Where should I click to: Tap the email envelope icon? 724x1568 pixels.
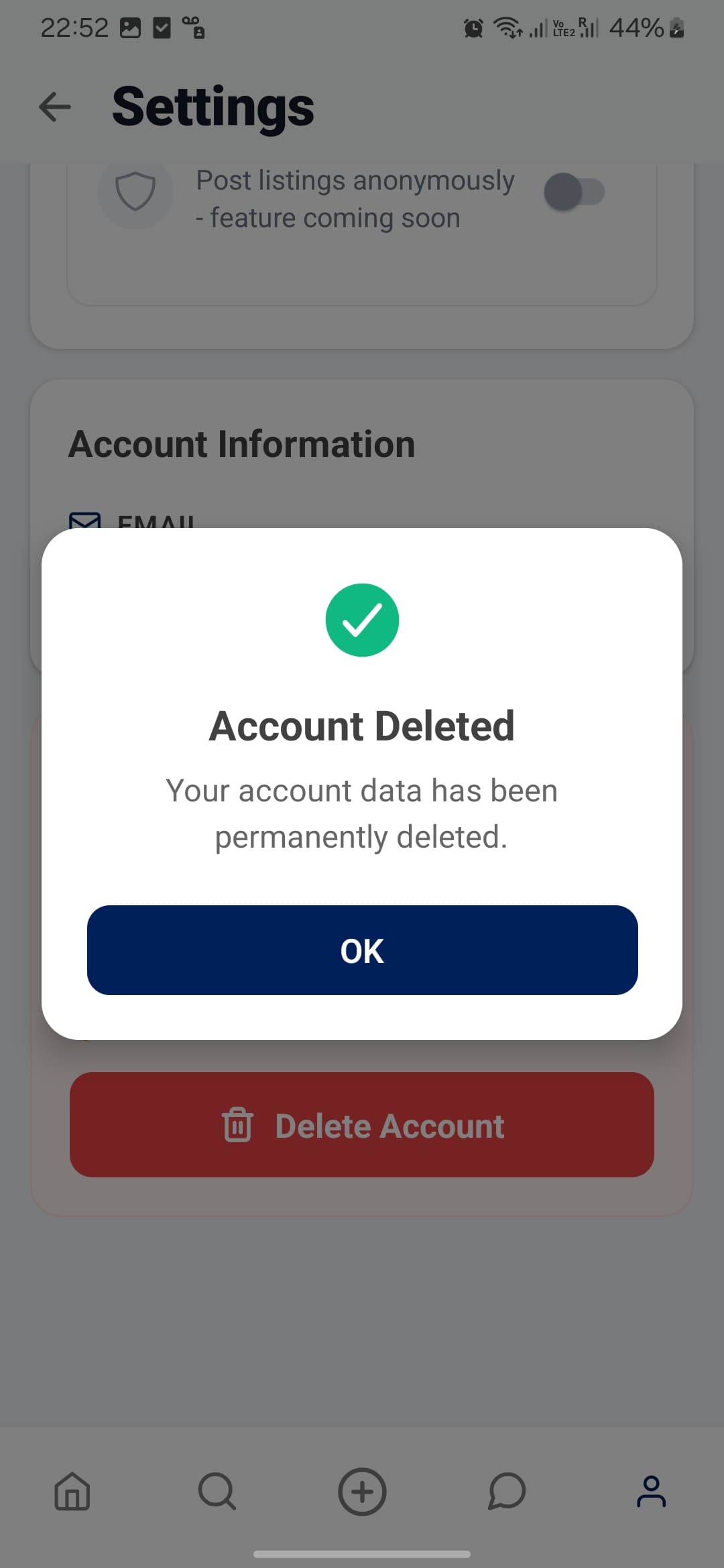85,521
